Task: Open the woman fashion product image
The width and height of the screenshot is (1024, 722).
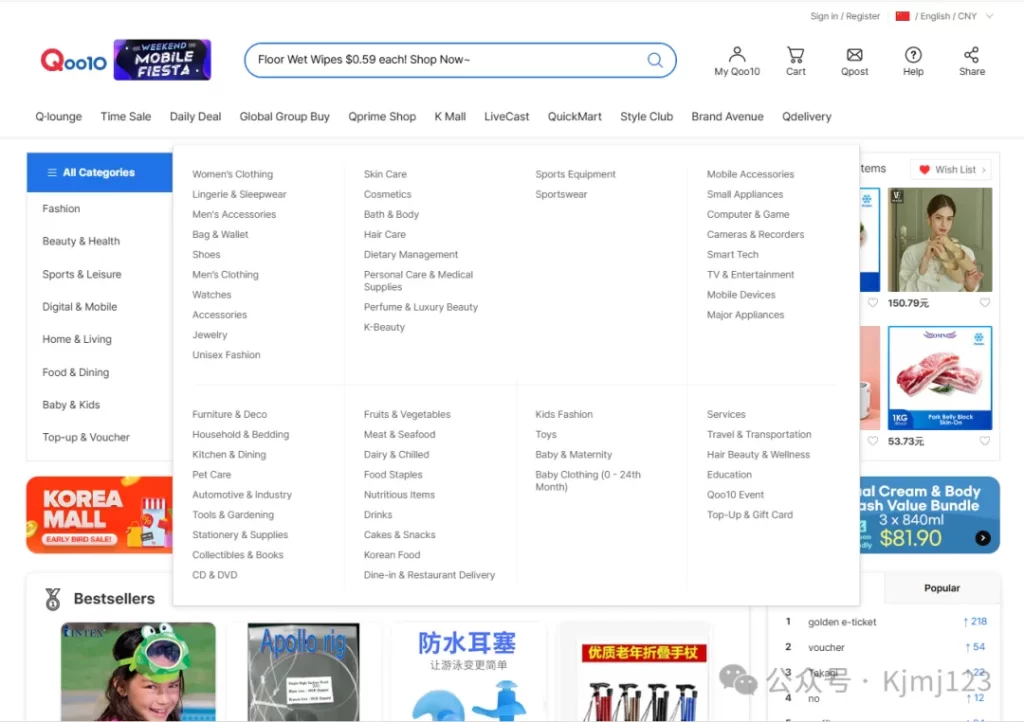Action: click(x=940, y=240)
